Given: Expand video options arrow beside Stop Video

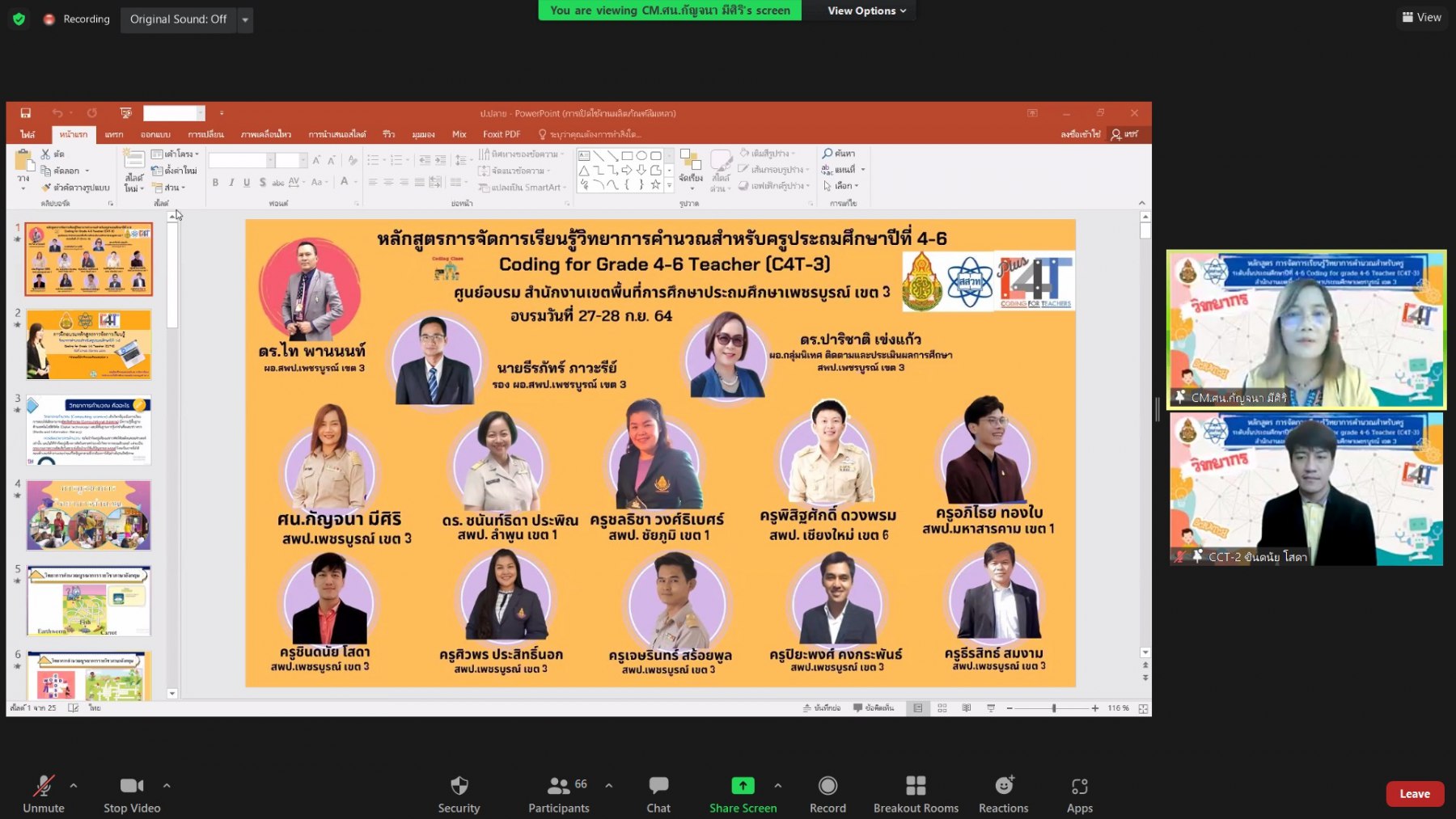Looking at the screenshot, I should (167, 785).
